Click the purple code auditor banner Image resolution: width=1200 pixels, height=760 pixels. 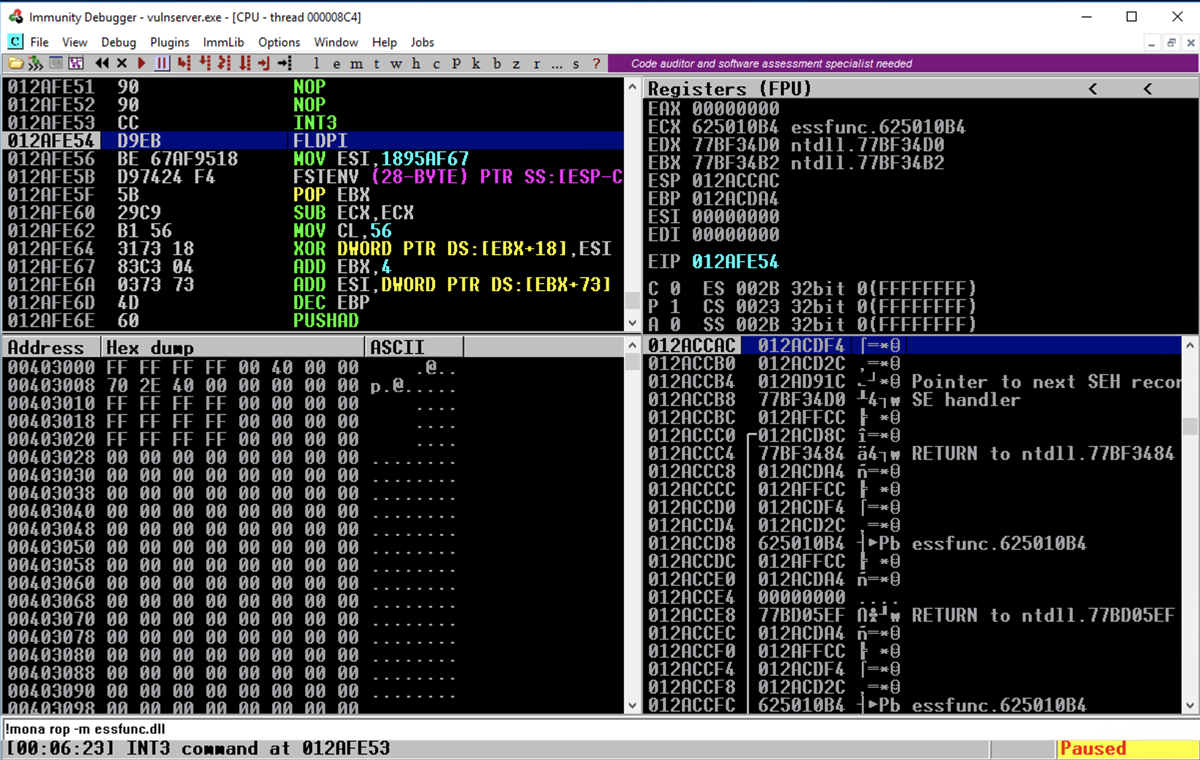click(770, 63)
